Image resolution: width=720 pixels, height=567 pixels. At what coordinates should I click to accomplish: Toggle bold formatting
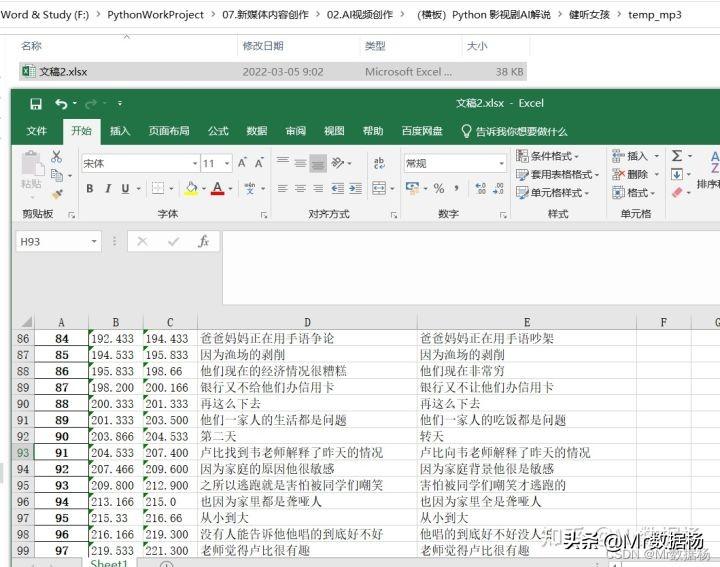[90, 189]
